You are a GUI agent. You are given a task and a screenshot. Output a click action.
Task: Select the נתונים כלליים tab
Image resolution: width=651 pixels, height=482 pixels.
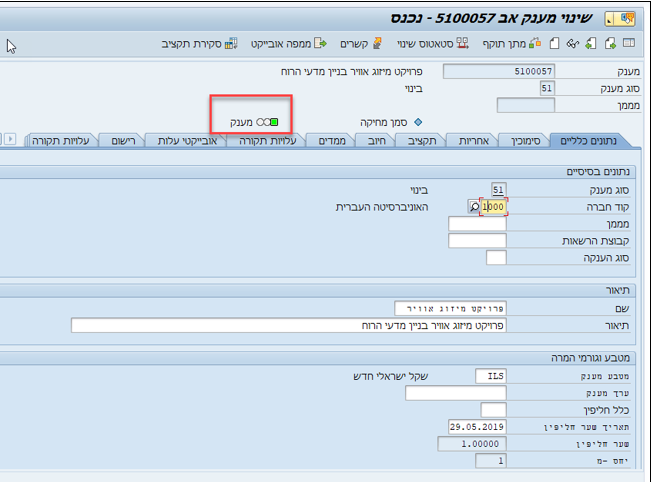tap(589, 141)
